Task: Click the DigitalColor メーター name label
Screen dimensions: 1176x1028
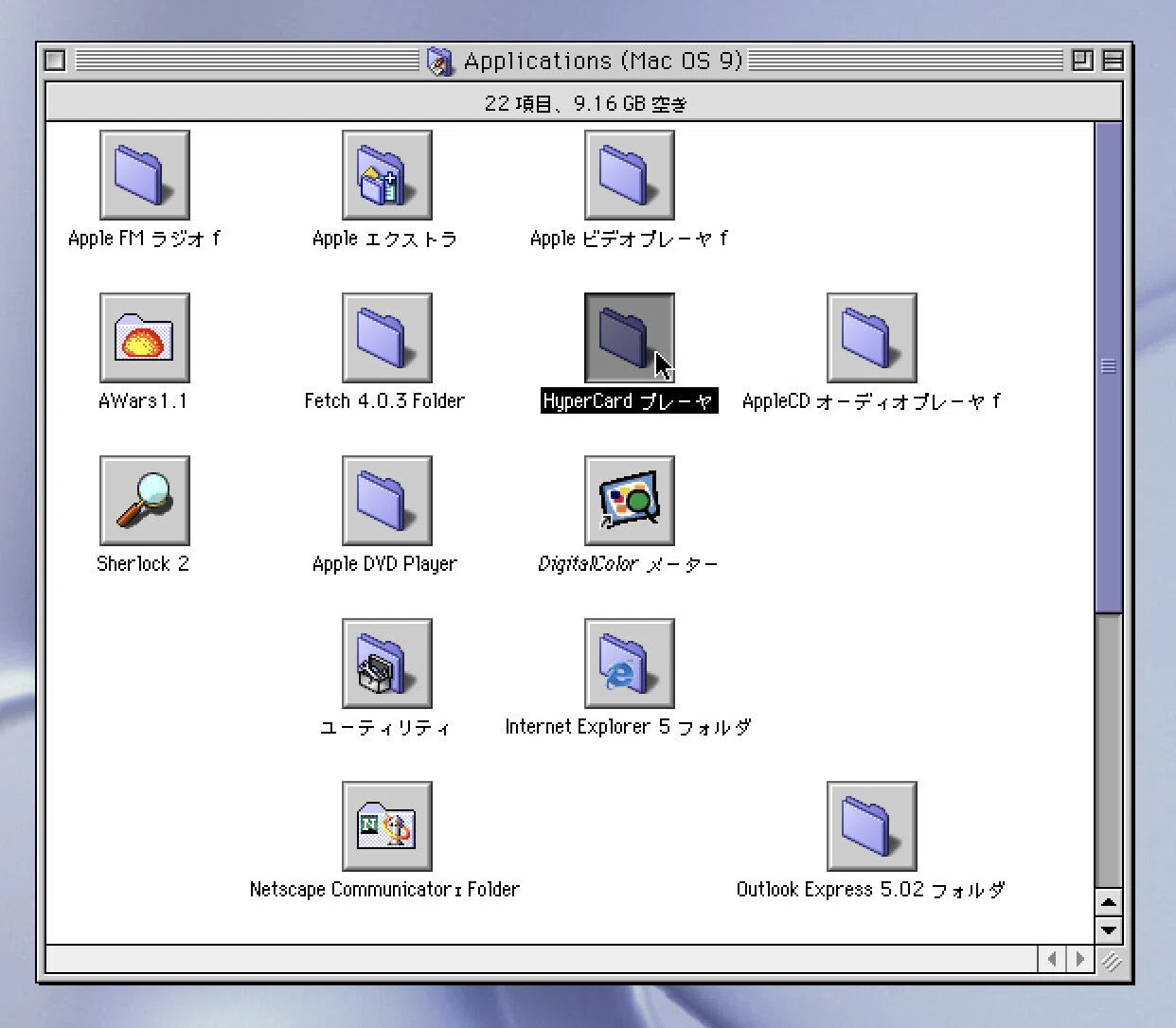Action: pos(628,564)
